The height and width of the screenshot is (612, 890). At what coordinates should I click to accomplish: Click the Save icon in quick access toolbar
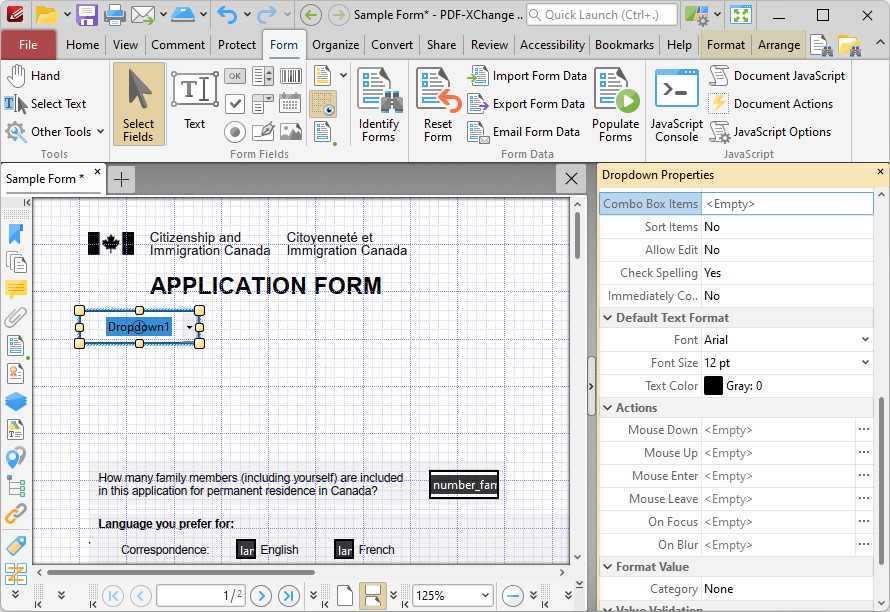[87, 15]
